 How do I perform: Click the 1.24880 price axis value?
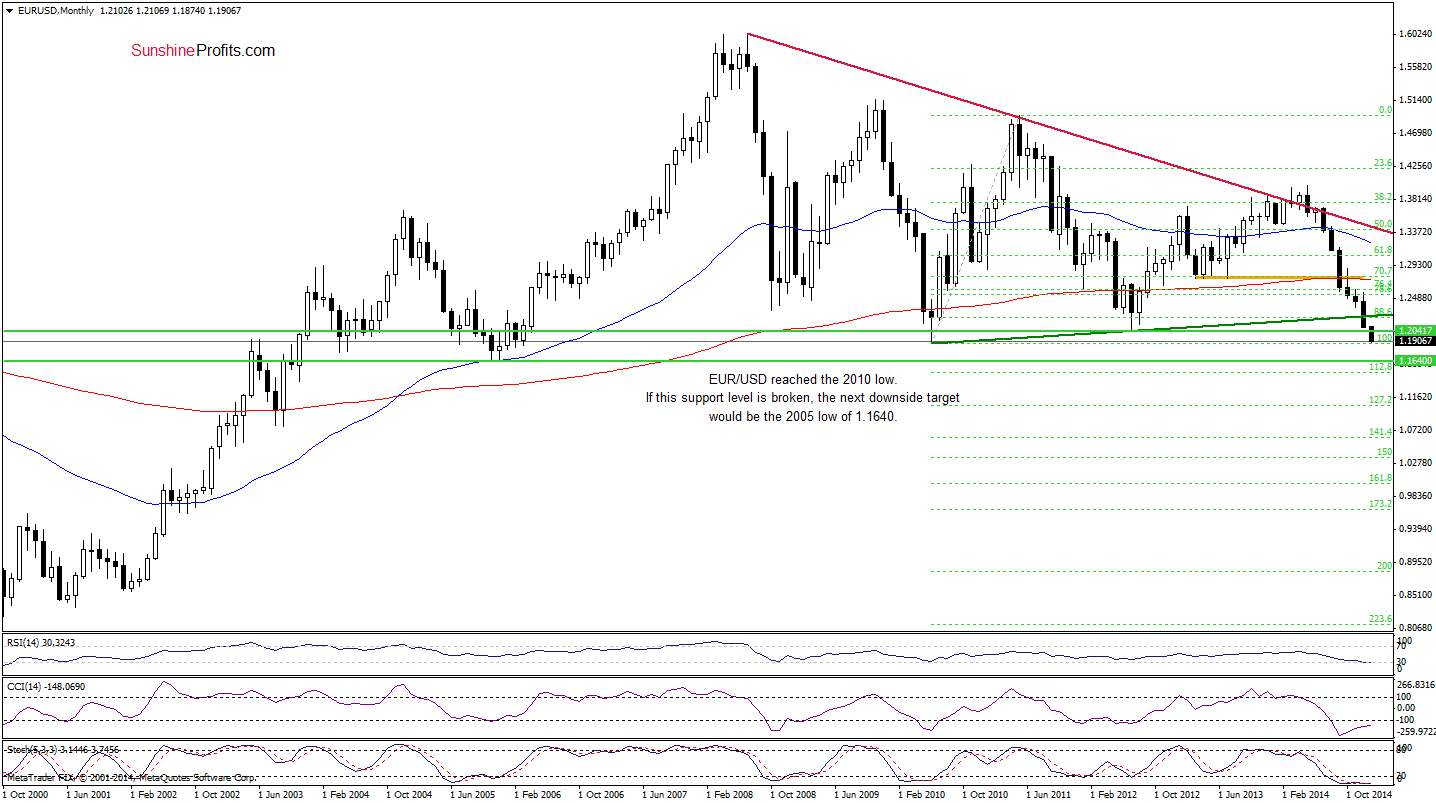point(1414,297)
